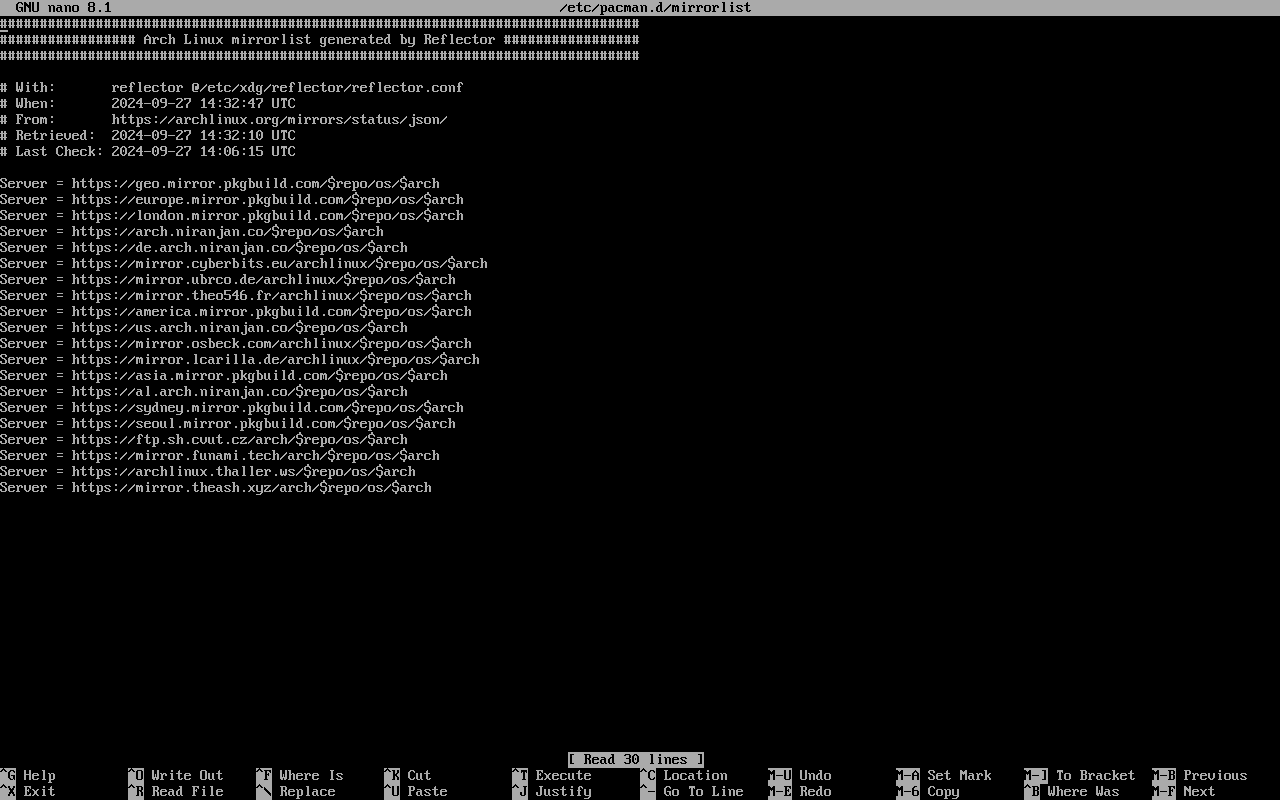Click the archlinux.org mirrors status URL
Viewport: 1280px width, 800px height.
(x=279, y=119)
